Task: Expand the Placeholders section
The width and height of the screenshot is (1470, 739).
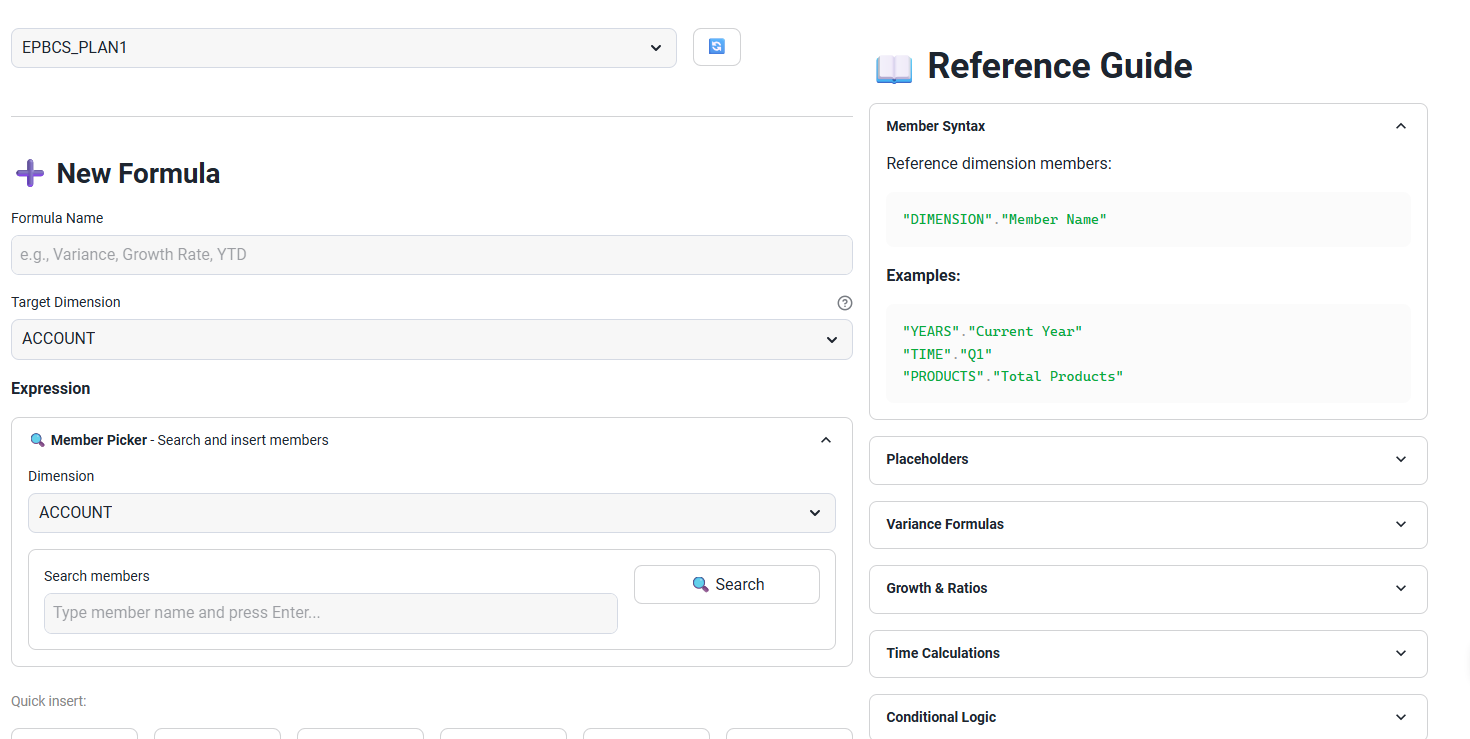Action: point(1147,460)
